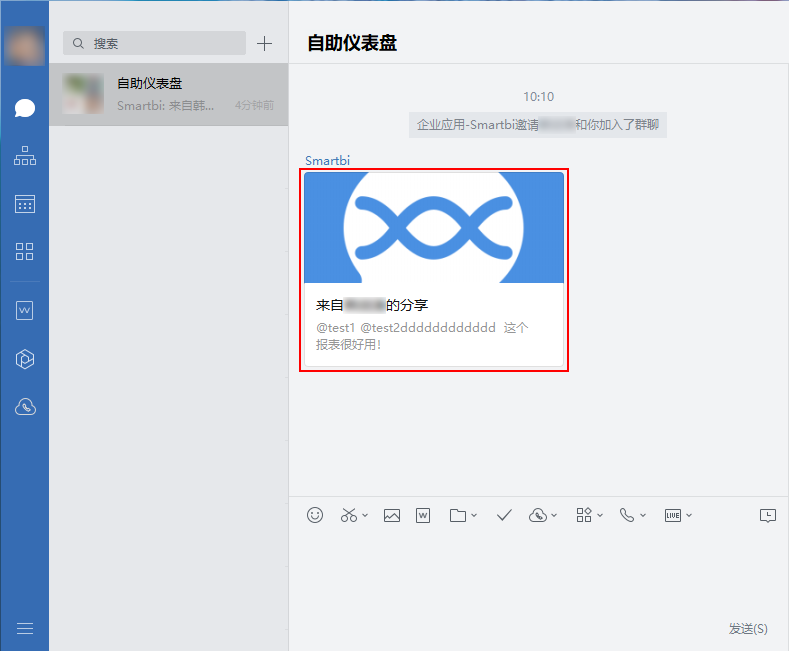Open the hamburger menu at sidebar bottom
Image resolution: width=789 pixels, height=651 pixels.
coord(25,628)
